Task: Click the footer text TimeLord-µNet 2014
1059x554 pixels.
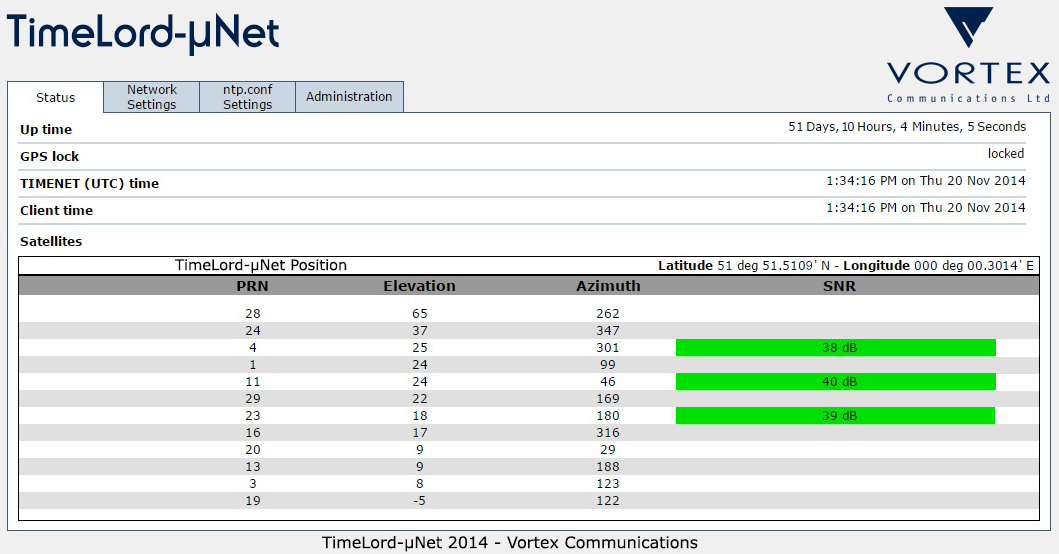Action: pos(509,543)
